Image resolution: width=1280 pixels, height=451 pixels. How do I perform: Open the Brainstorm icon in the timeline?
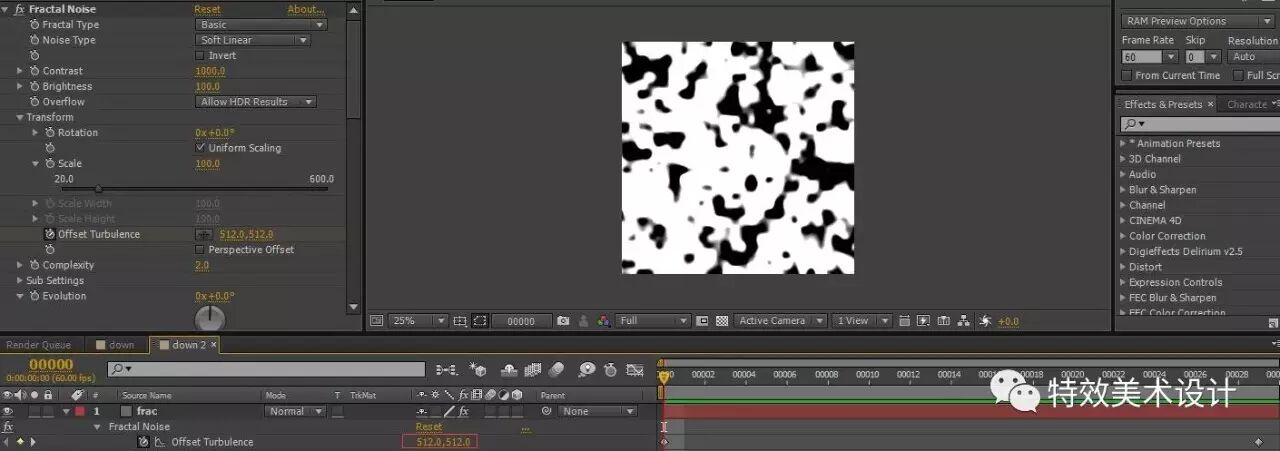[586, 370]
